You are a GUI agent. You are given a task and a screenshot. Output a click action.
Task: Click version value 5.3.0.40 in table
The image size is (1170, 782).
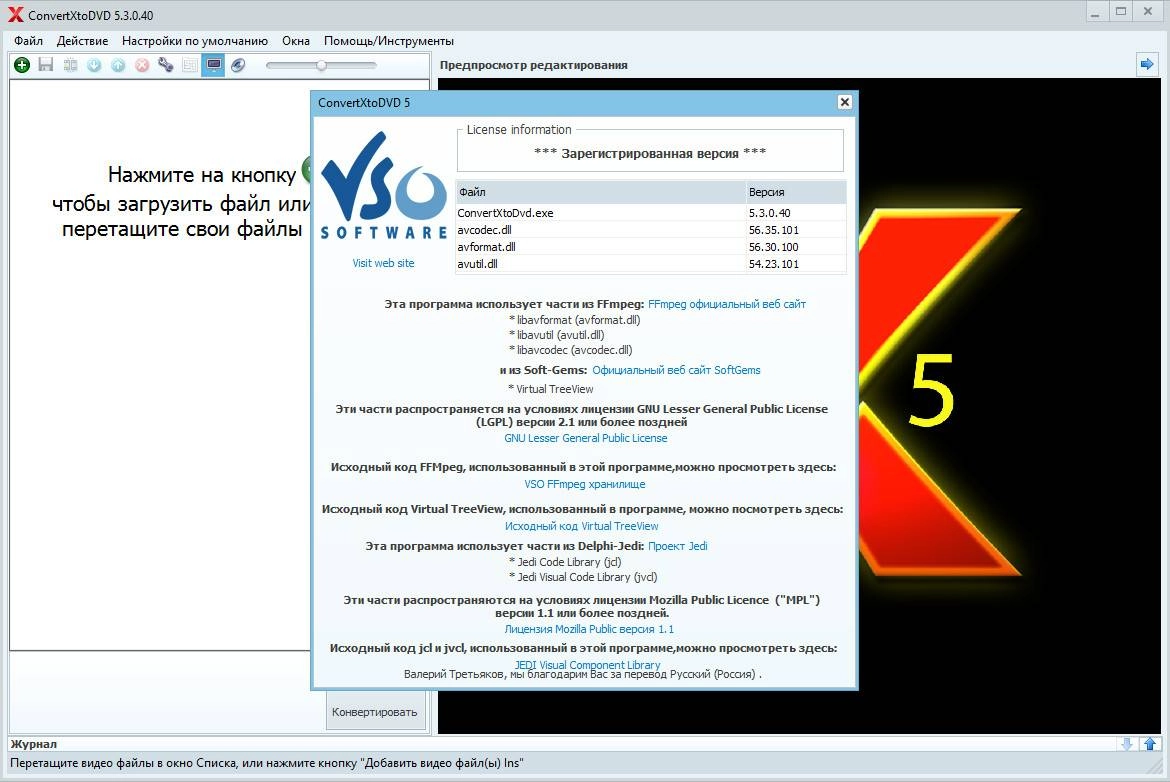pos(769,213)
